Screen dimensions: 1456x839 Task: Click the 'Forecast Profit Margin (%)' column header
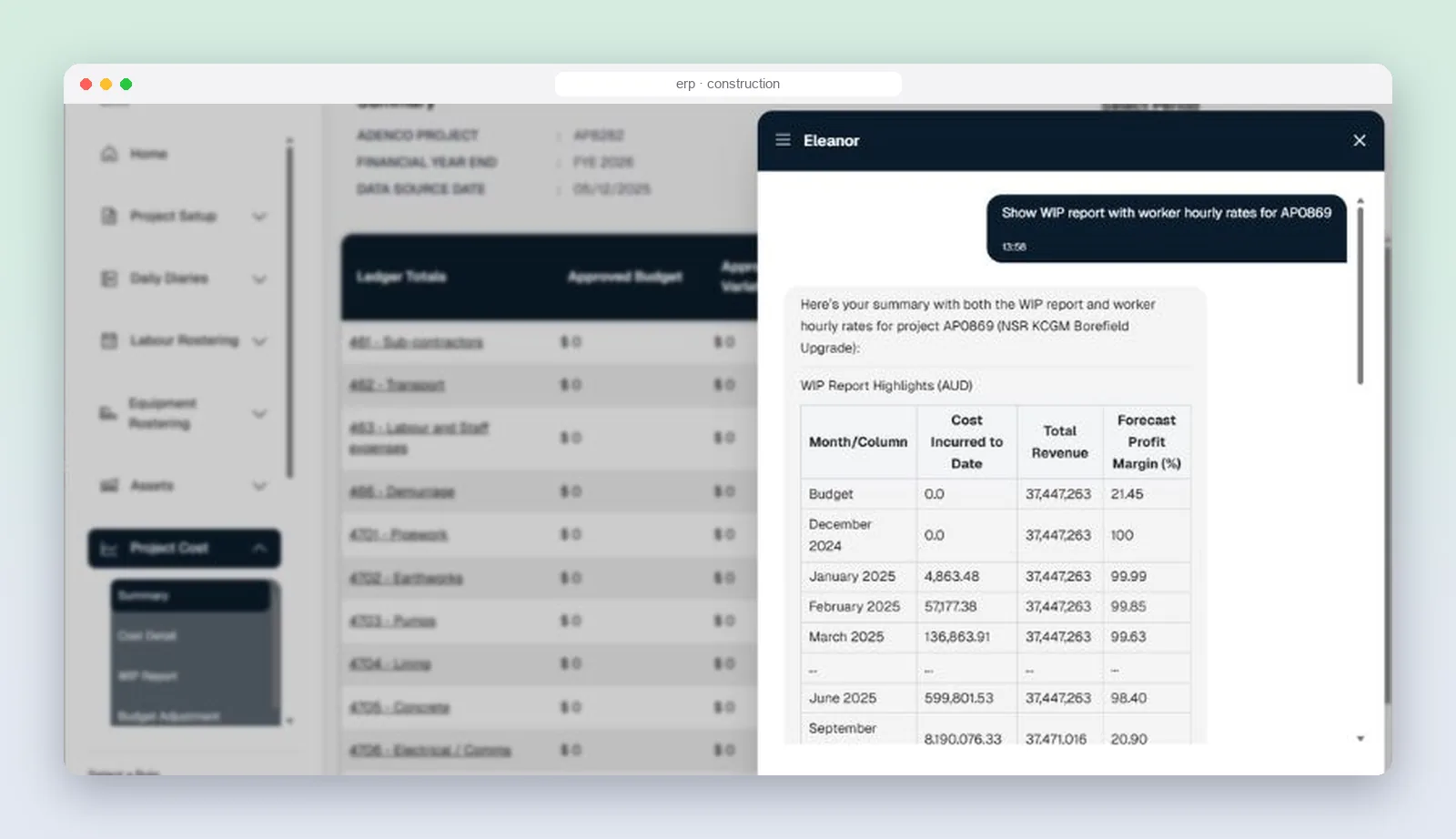click(x=1147, y=442)
